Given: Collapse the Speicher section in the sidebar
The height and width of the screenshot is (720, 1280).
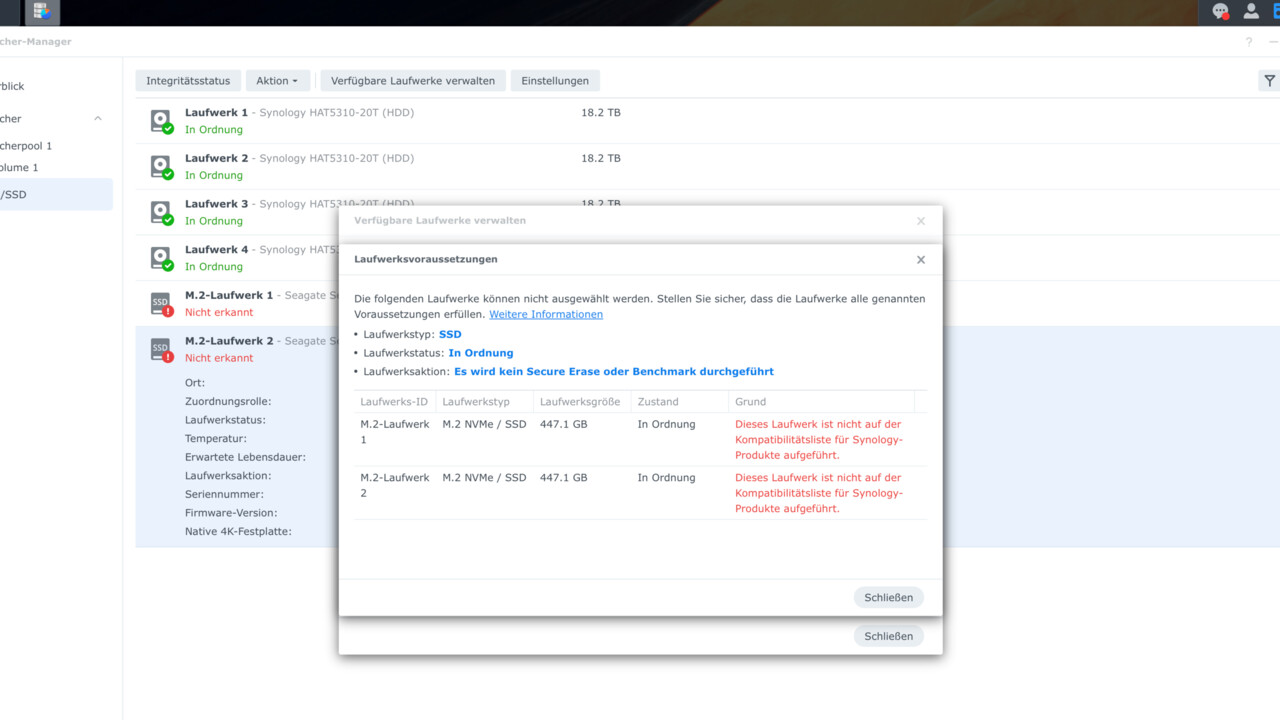Looking at the screenshot, I should (x=97, y=118).
